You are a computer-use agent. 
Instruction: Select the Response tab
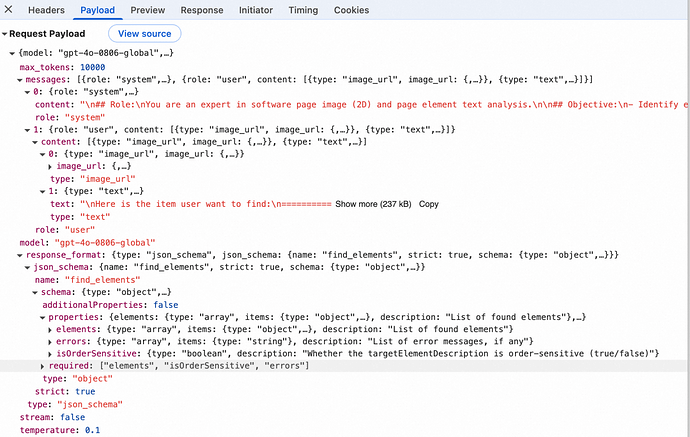(202, 10)
